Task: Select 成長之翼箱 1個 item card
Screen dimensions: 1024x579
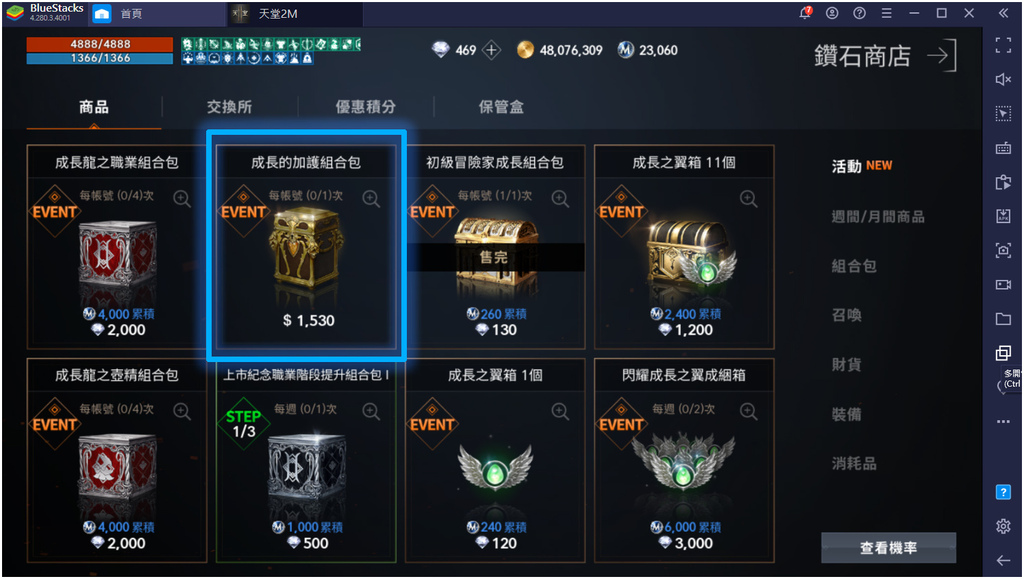Action: point(495,460)
